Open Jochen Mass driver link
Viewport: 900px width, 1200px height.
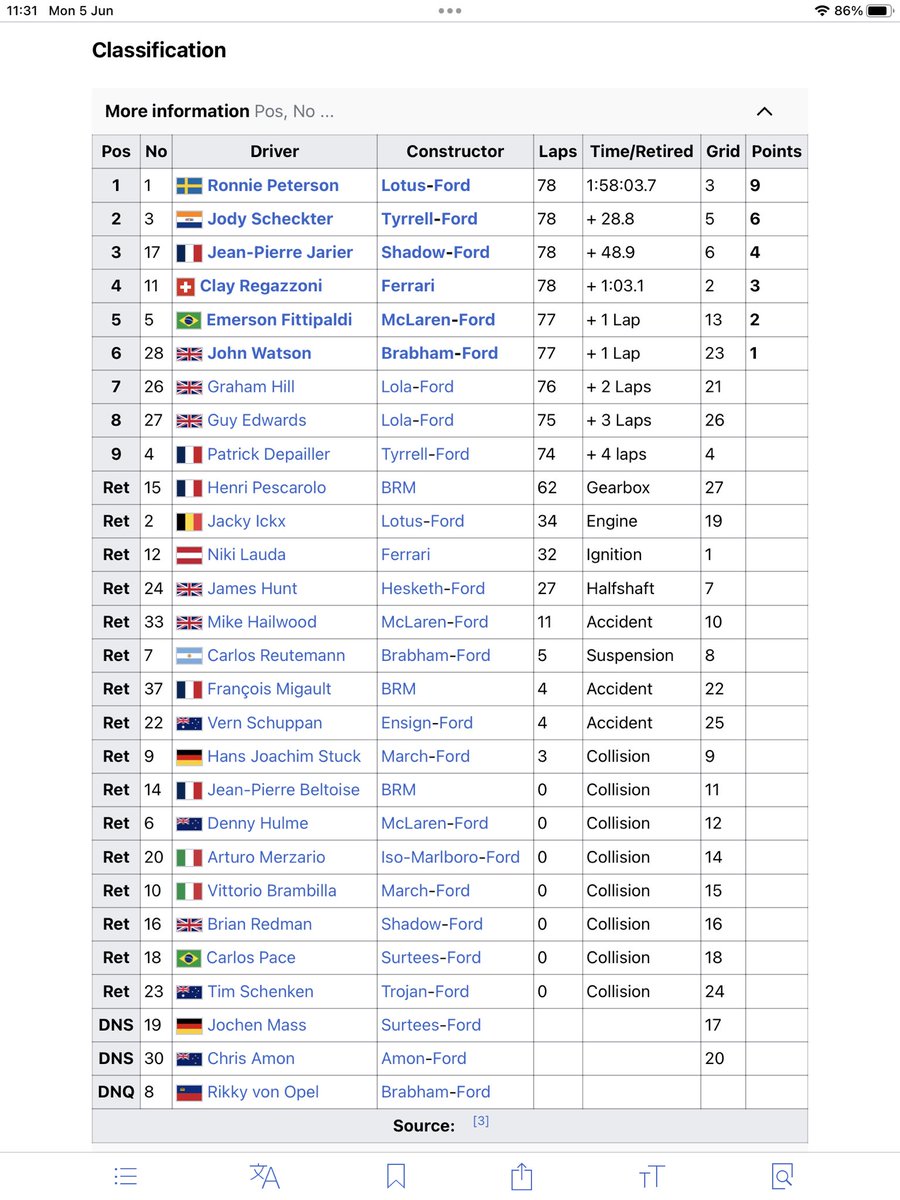coord(257,1026)
